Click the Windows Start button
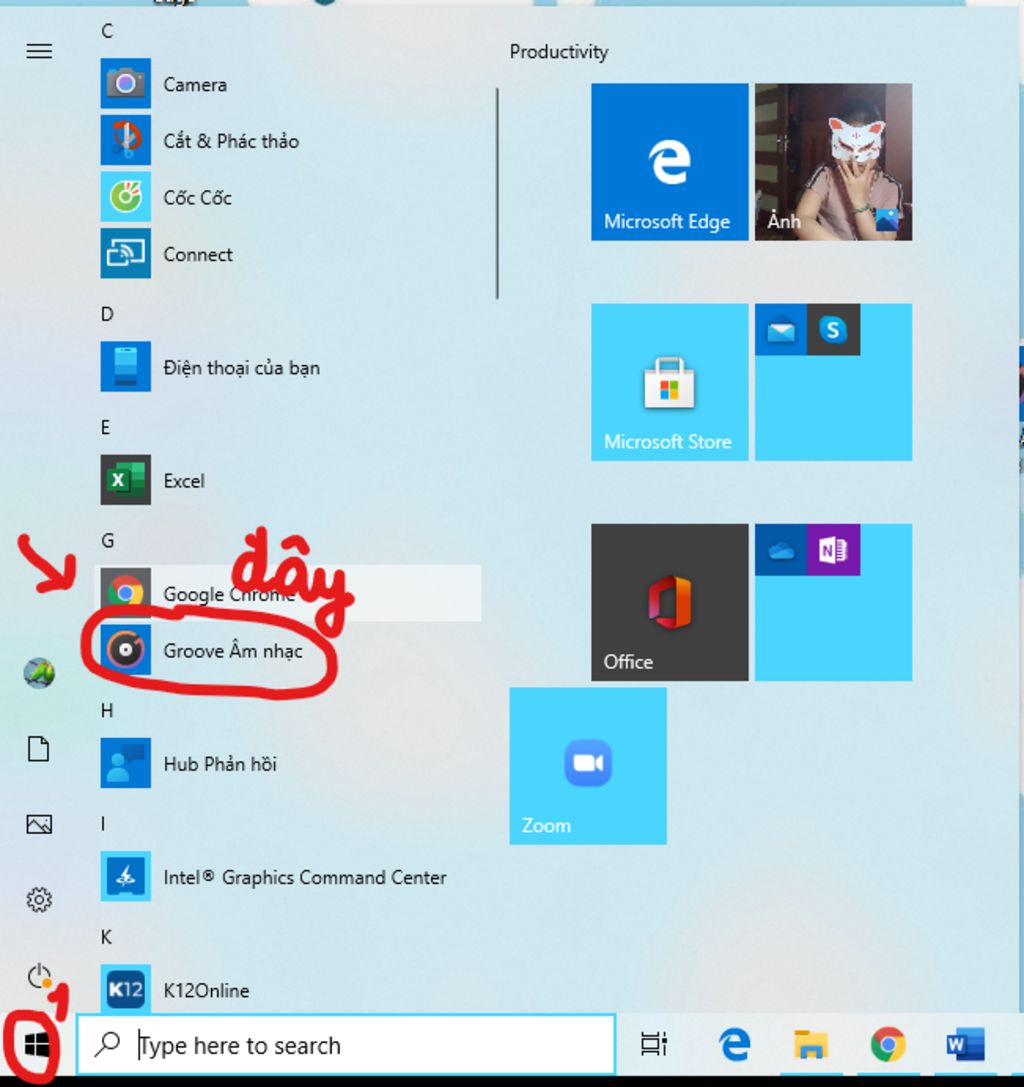This screenshot has width=1024, height=1087. [37, 1045]
